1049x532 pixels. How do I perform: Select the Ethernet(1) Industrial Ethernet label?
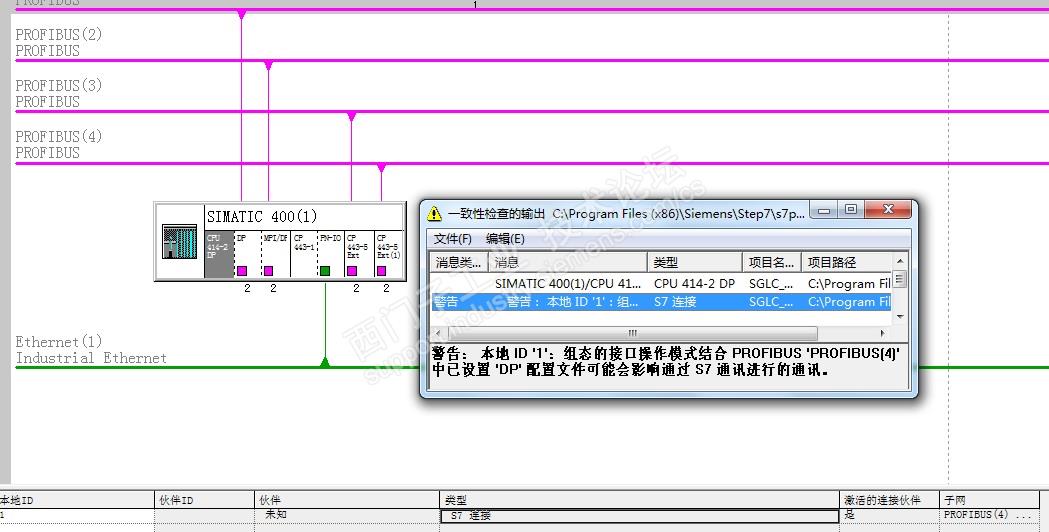(91, 350)
